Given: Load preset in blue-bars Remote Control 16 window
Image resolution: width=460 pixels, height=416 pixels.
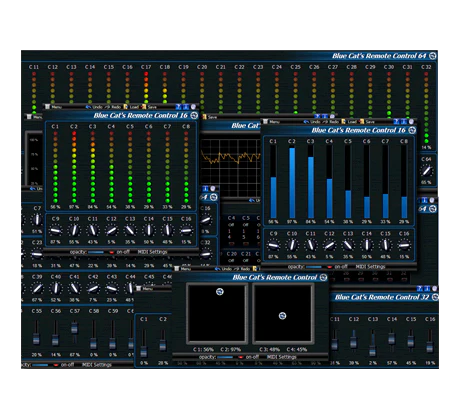Looking at the screenshot, I should 349,122.
